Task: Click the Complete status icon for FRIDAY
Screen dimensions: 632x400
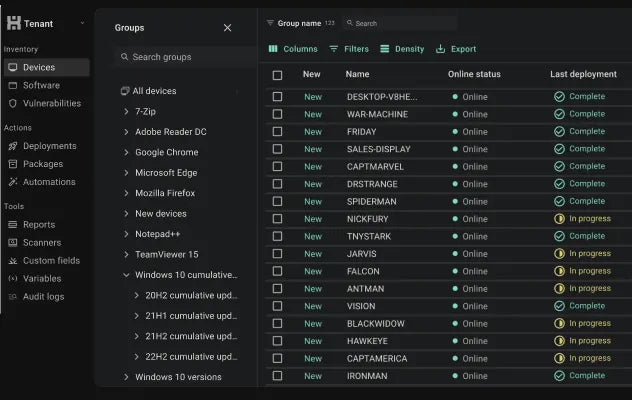Action: click(559, 131)
